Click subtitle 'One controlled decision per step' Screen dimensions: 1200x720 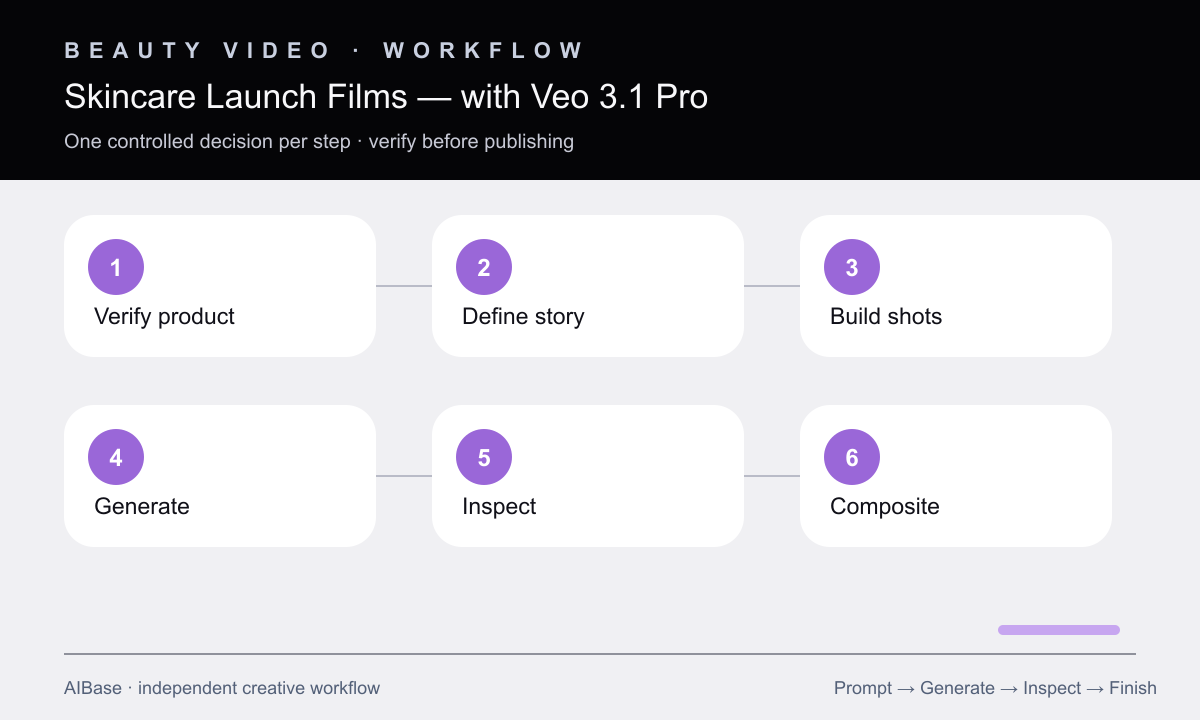tap(207, 141)
